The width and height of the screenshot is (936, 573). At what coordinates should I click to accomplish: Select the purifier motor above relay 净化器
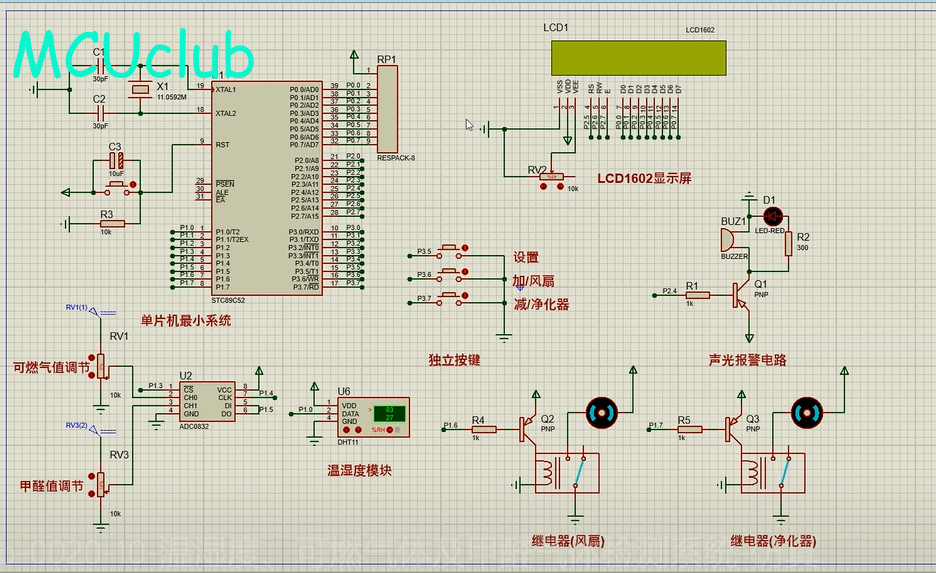coord(807,412)
